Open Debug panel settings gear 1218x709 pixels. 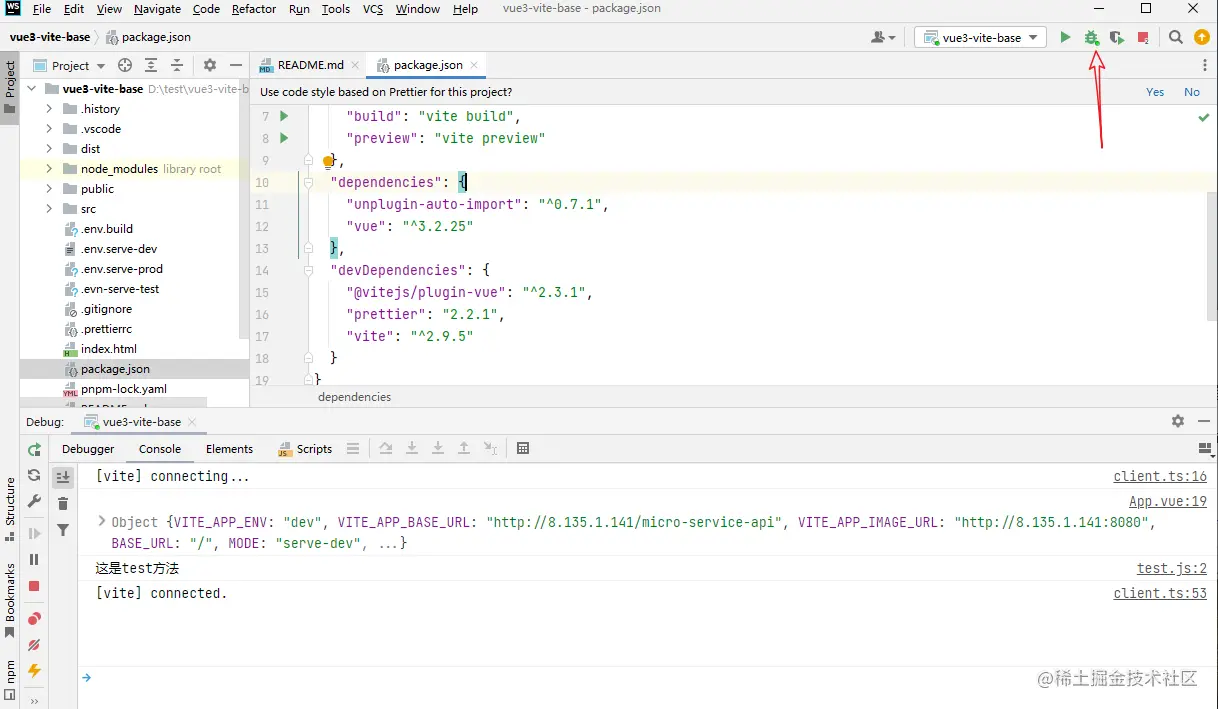click(1178, 422)
